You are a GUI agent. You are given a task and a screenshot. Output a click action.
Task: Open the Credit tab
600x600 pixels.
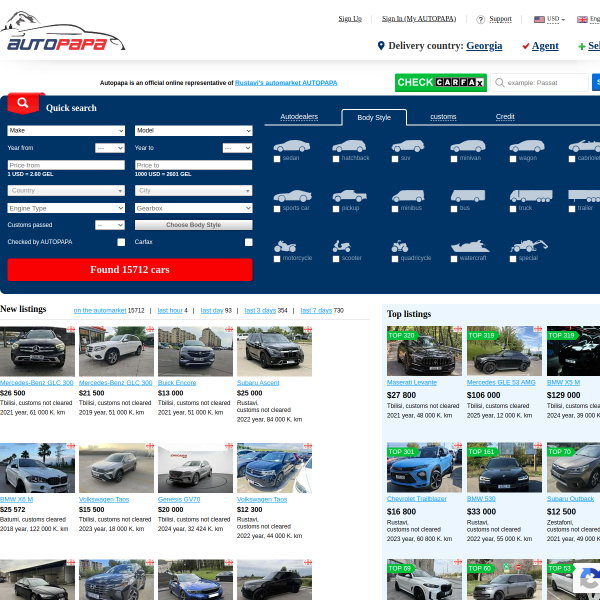point(505,117)
